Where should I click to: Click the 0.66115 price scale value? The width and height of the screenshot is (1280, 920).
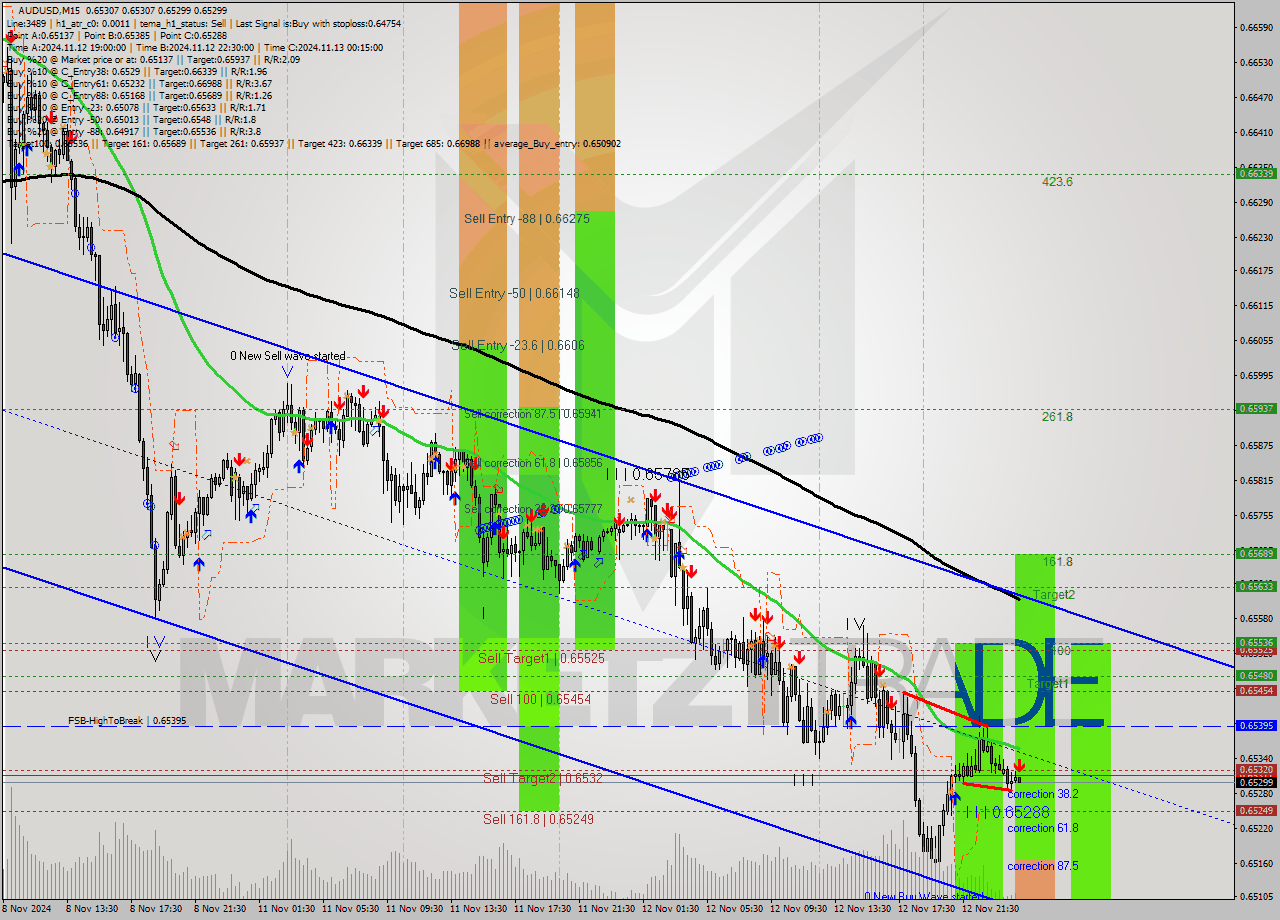point(1257,306)
